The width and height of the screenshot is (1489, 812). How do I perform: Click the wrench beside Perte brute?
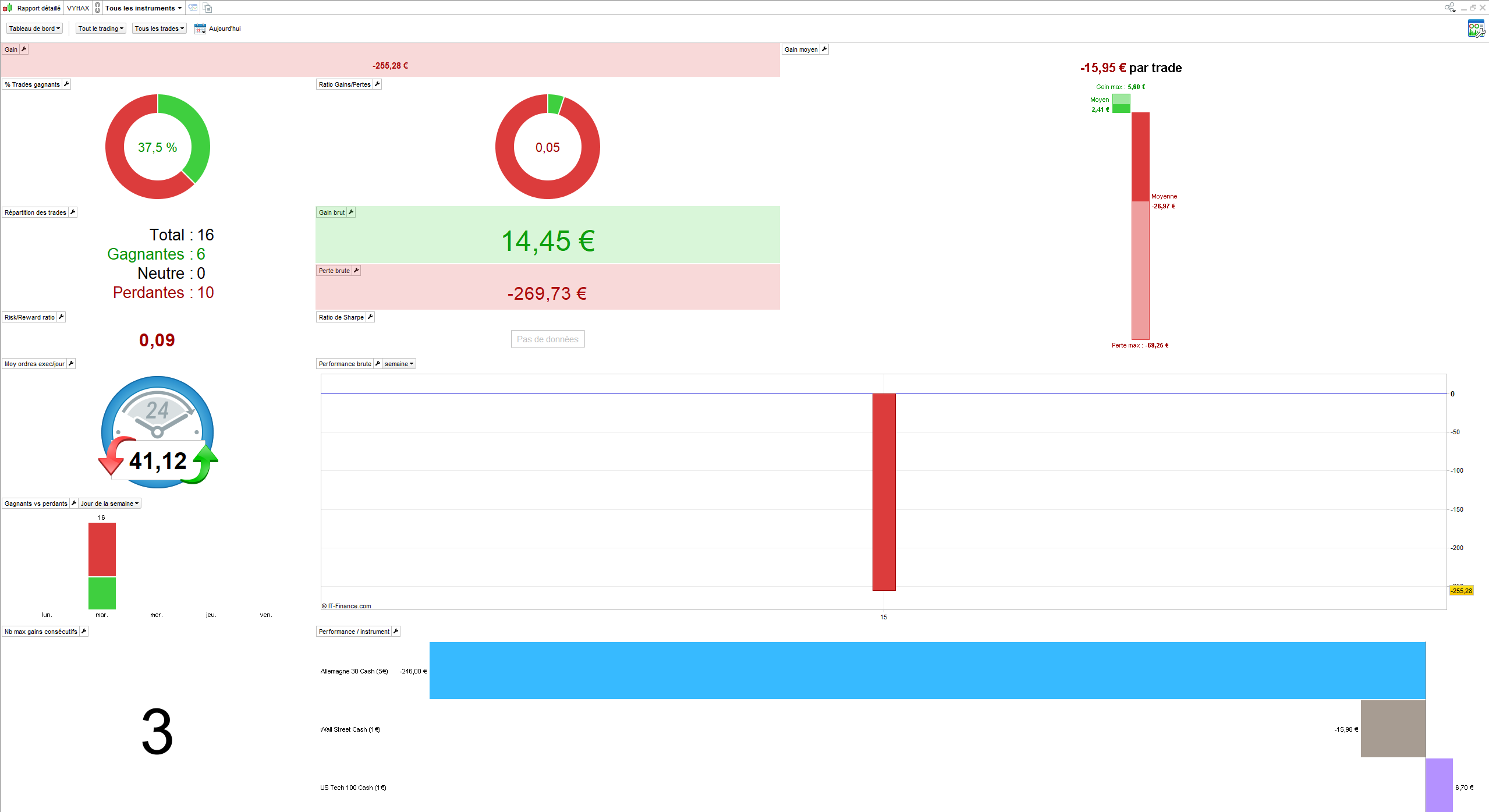click(356, 271)
